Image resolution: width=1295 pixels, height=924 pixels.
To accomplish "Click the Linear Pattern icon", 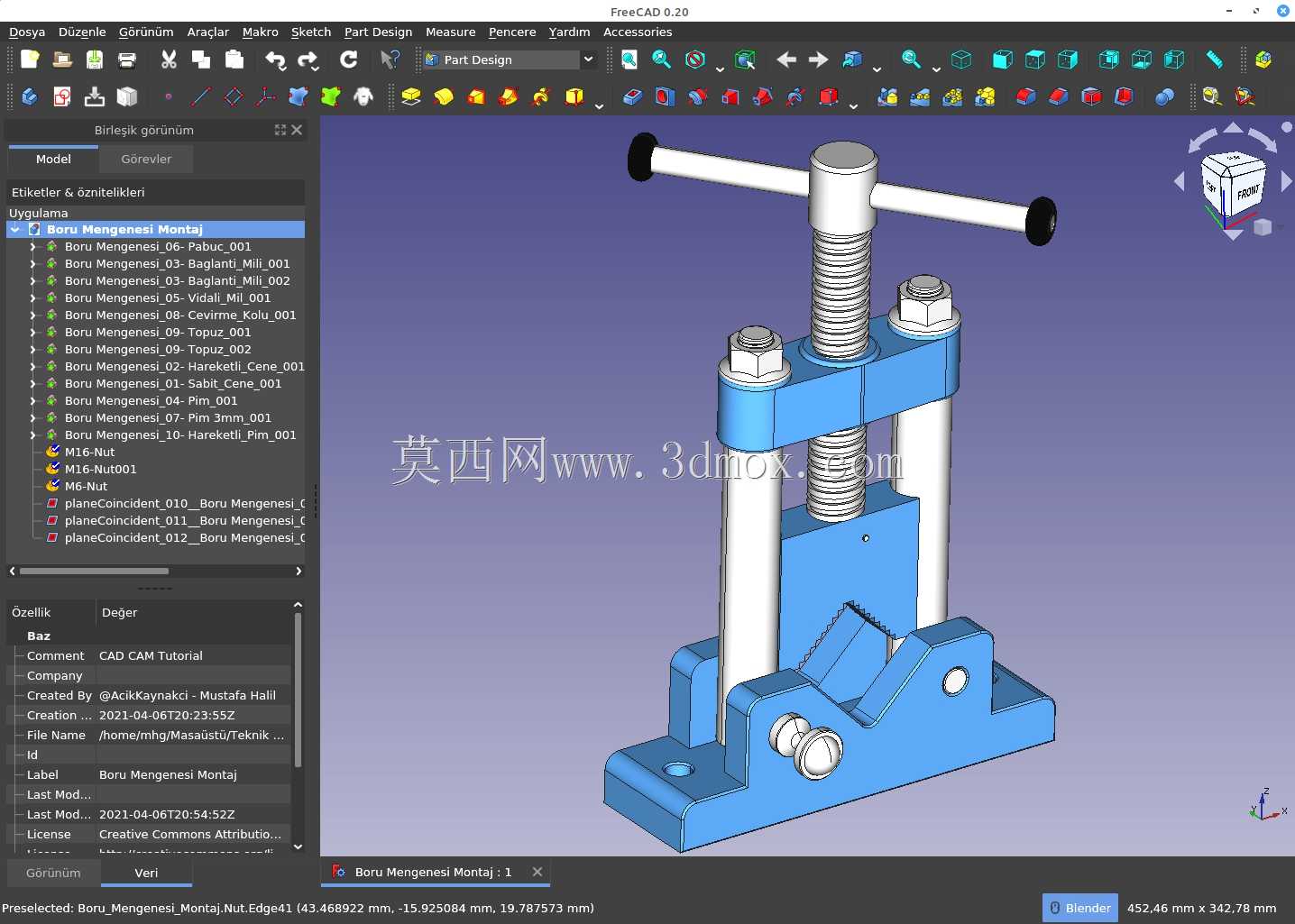I will pos(920,96).
